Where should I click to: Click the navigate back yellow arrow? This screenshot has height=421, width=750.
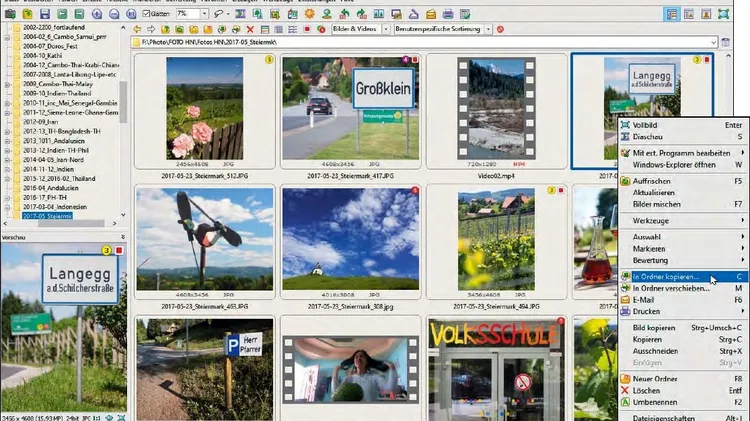point(137,29)
